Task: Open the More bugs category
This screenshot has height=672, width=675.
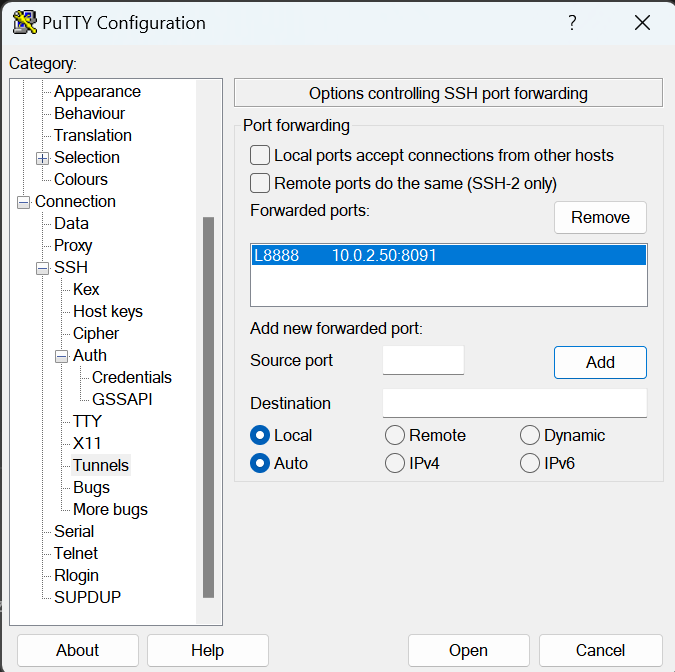Action: pos(110,509)
